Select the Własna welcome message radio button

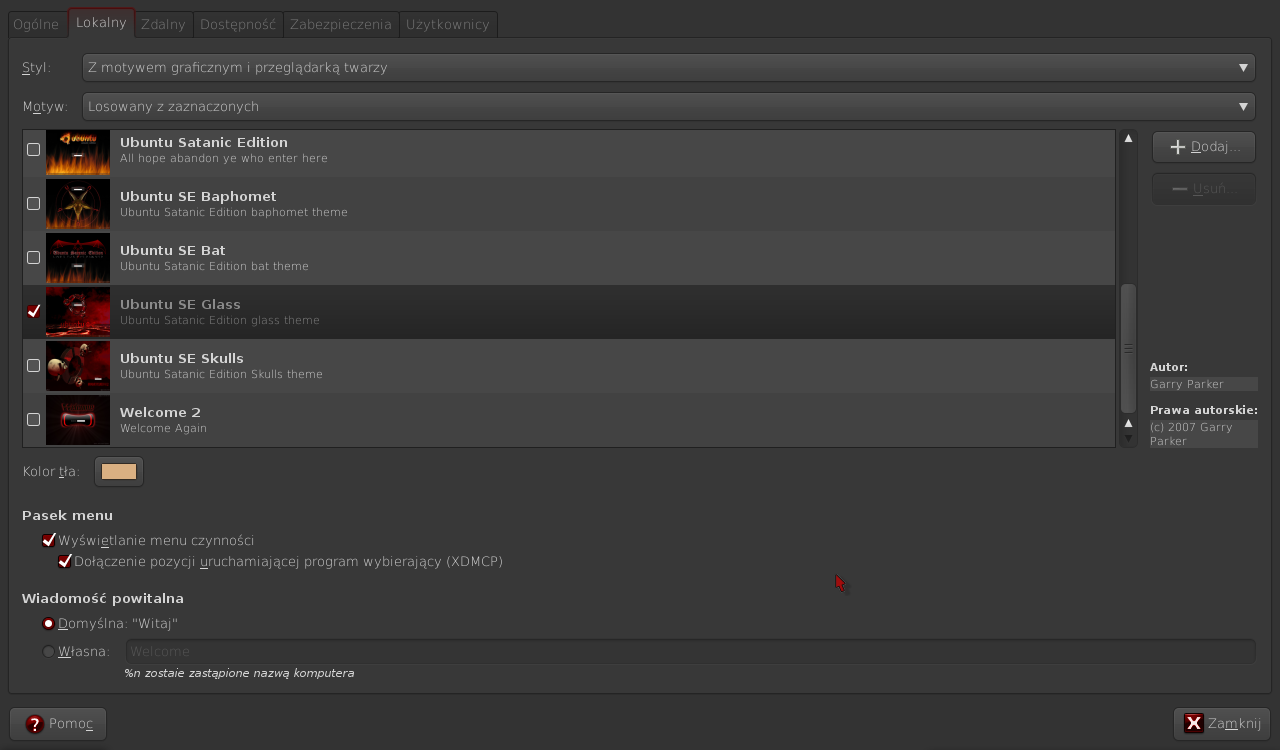click(48, 651)
